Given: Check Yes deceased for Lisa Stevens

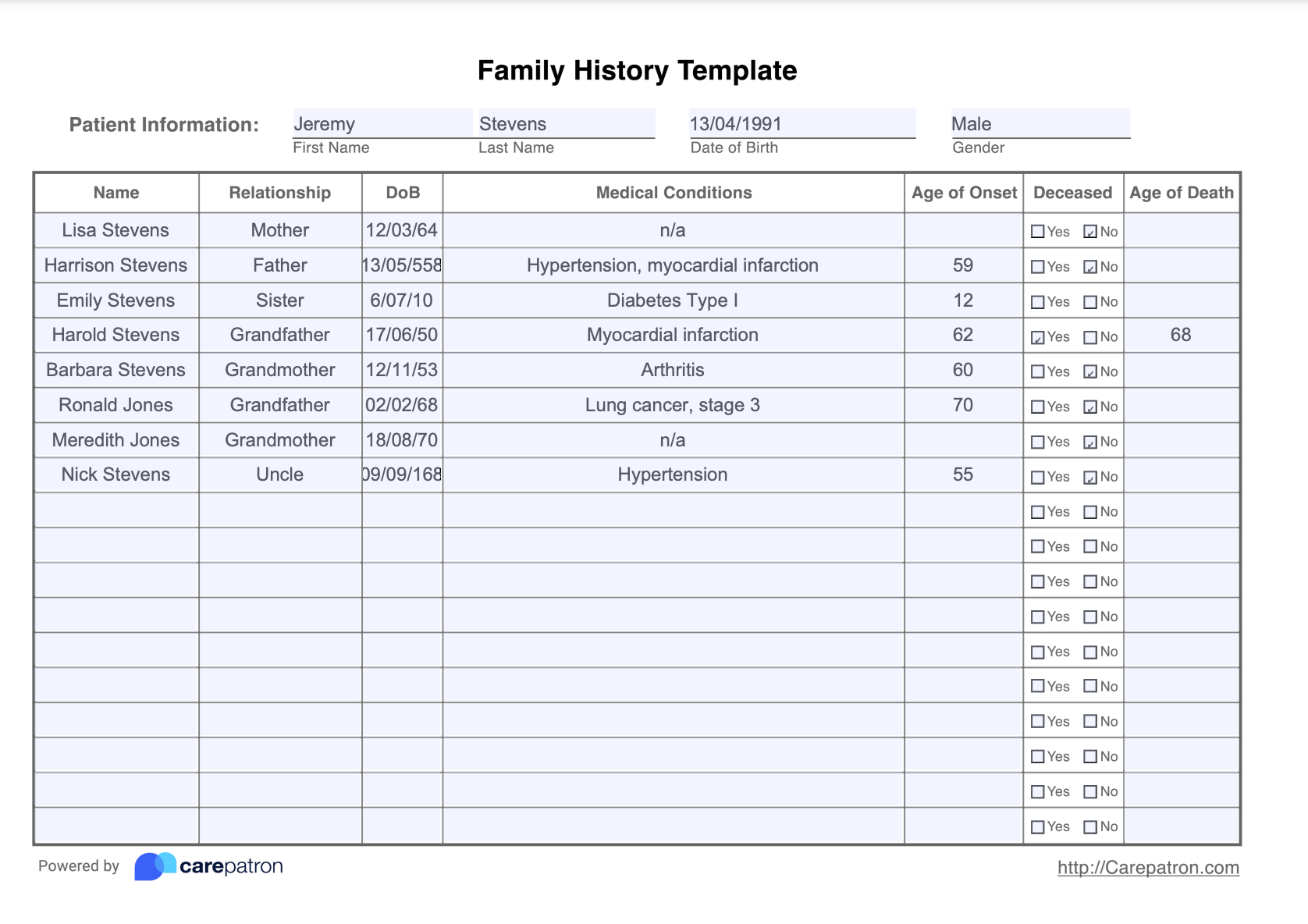Looking at the screenshot, I should [1038, 232].
